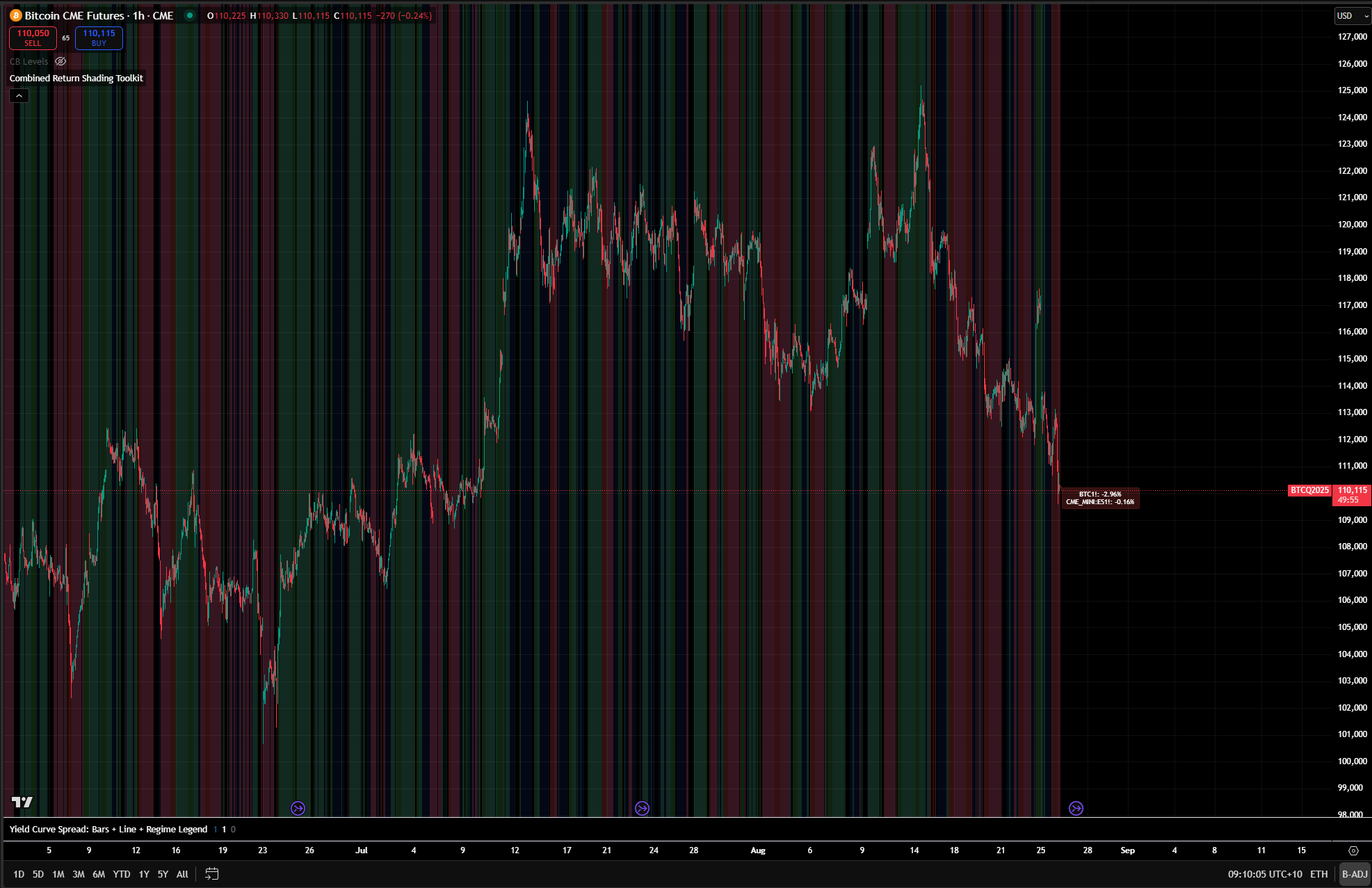Collapse the indicator legend chevron

19,95
